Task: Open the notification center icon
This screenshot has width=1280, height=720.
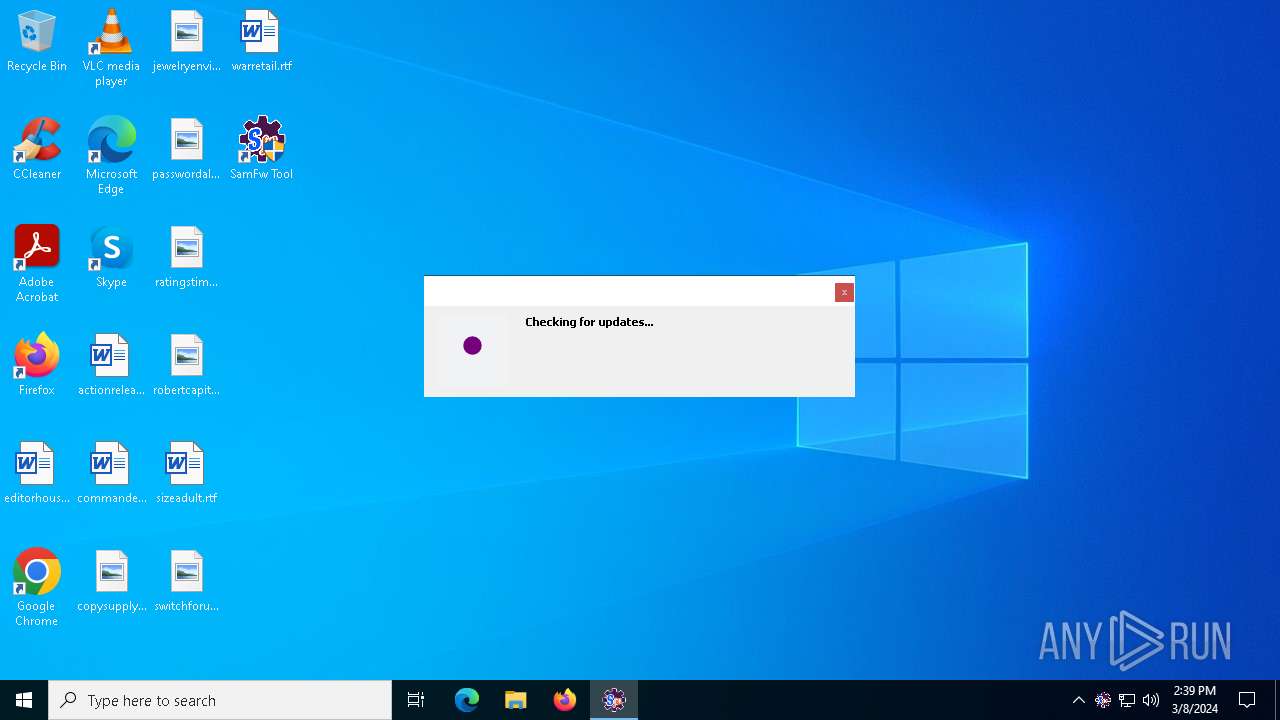Action: [1247, 700]
